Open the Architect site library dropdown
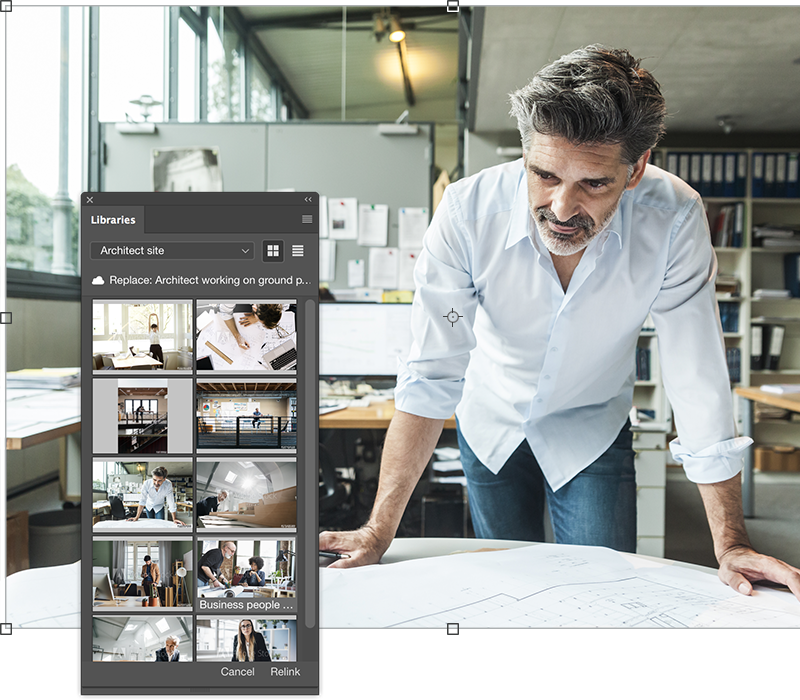 [171, 250]
